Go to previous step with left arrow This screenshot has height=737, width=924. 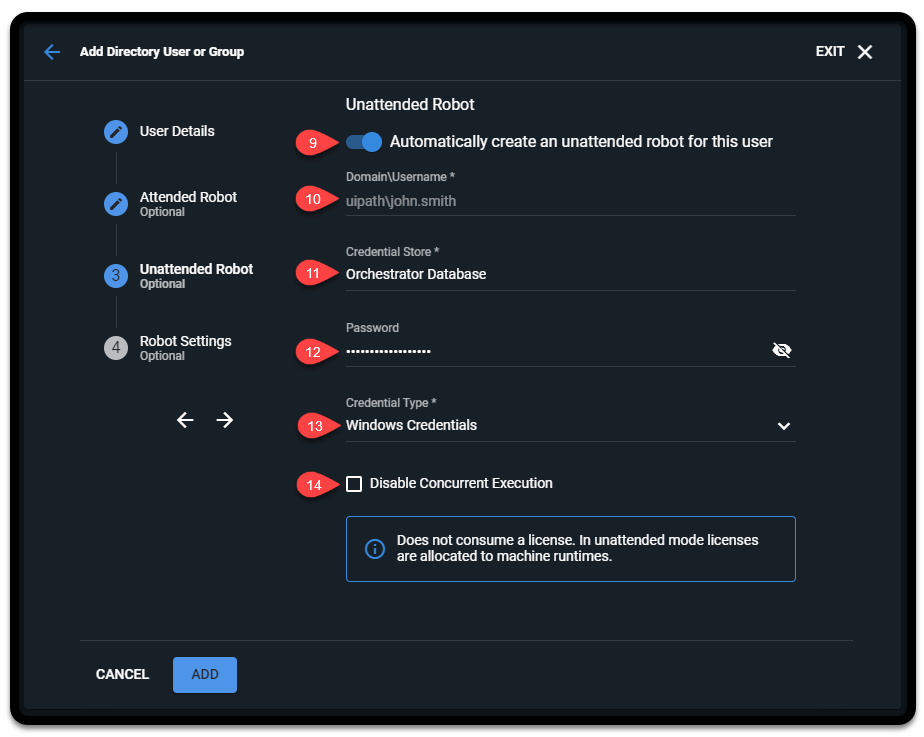click(x=185, y=420)
